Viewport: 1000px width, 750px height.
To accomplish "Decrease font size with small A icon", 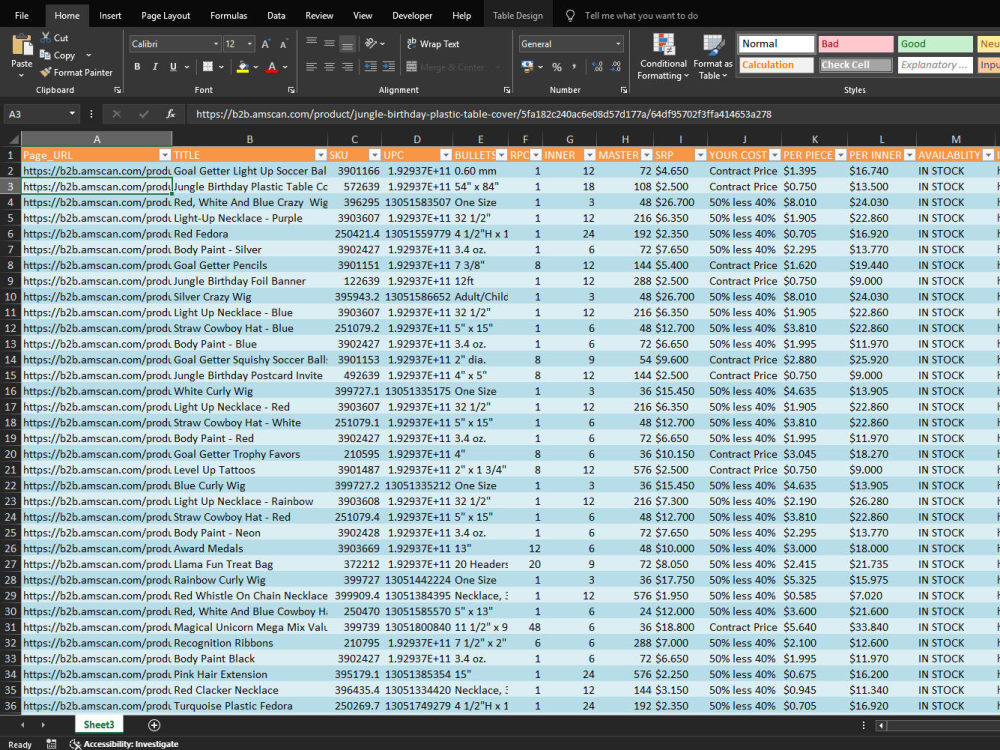I will [x=284, y=44].
